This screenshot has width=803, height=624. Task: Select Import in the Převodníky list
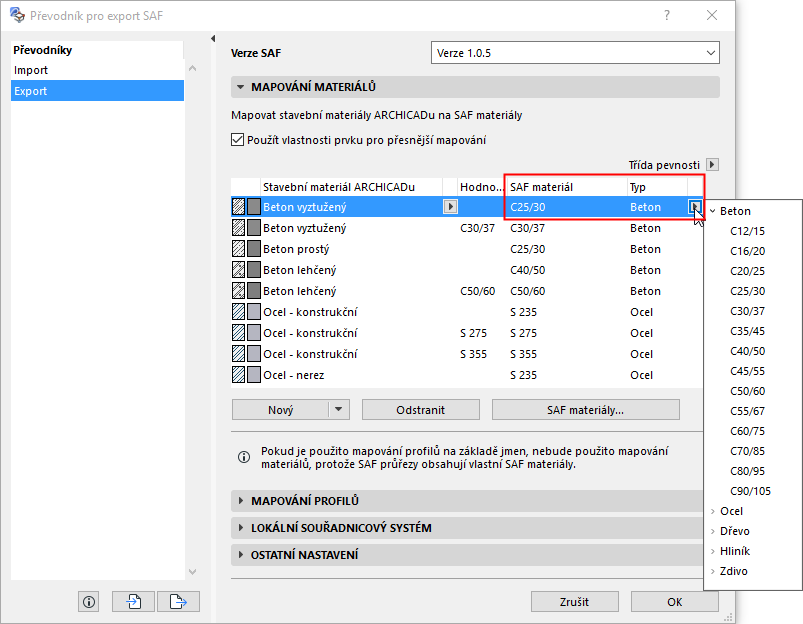point(97,70)
